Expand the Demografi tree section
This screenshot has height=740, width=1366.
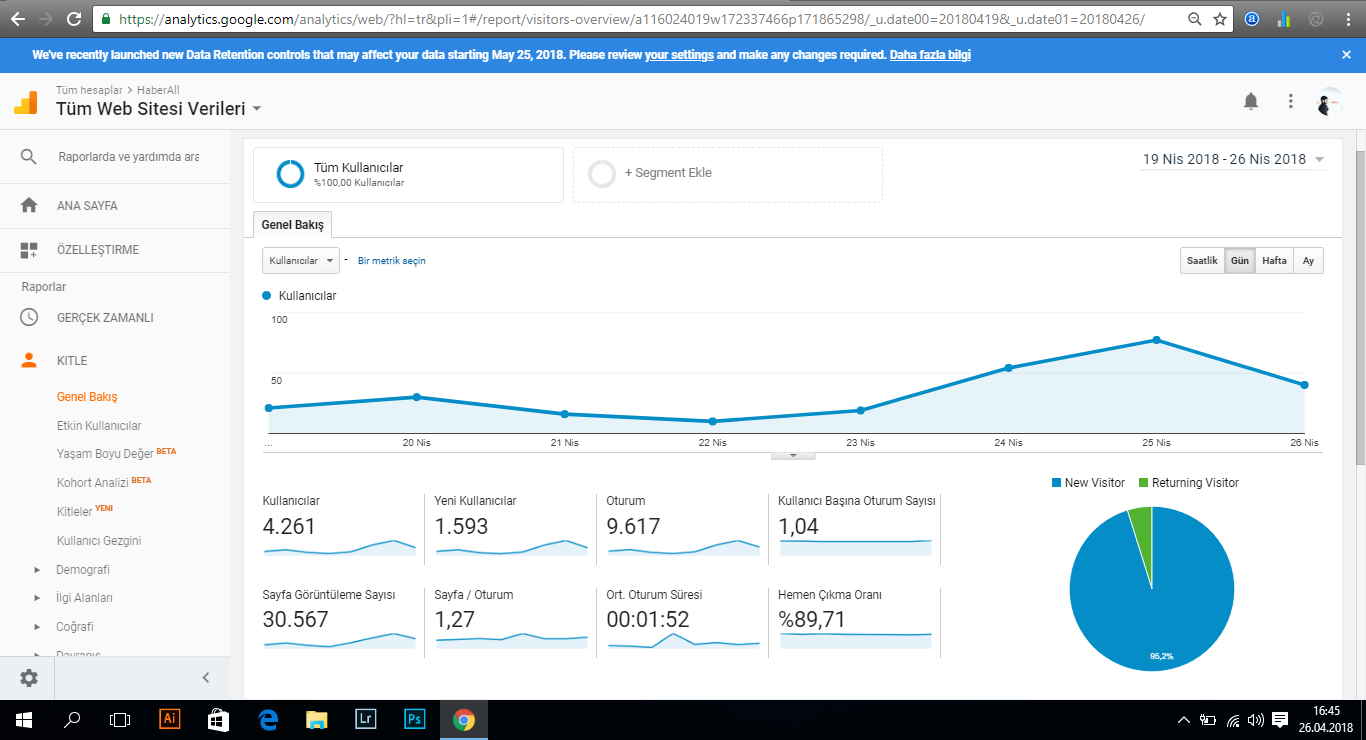pos(37,570)
